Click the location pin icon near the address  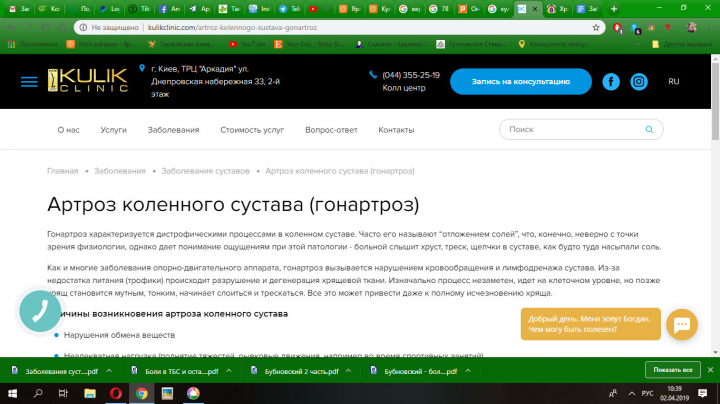pyautogui.click(x=142, y=68)
